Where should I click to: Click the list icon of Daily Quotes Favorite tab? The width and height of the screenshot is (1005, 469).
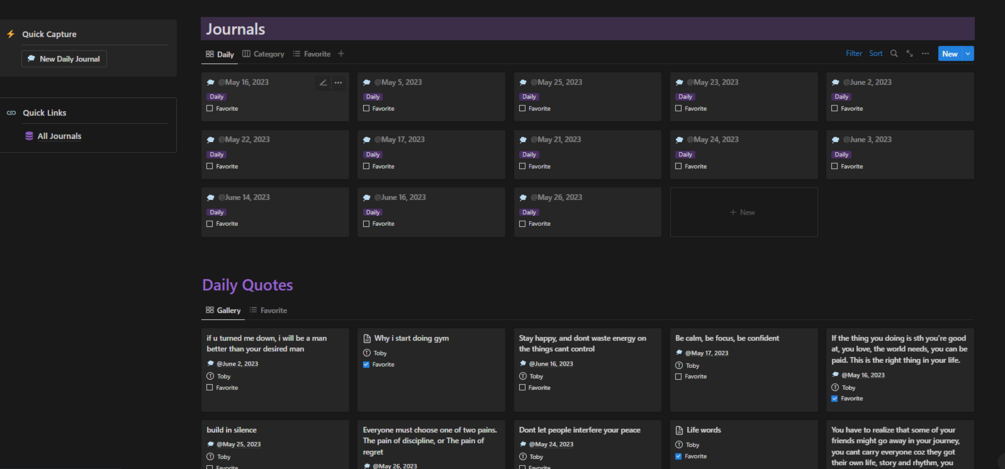coord(253,310)
